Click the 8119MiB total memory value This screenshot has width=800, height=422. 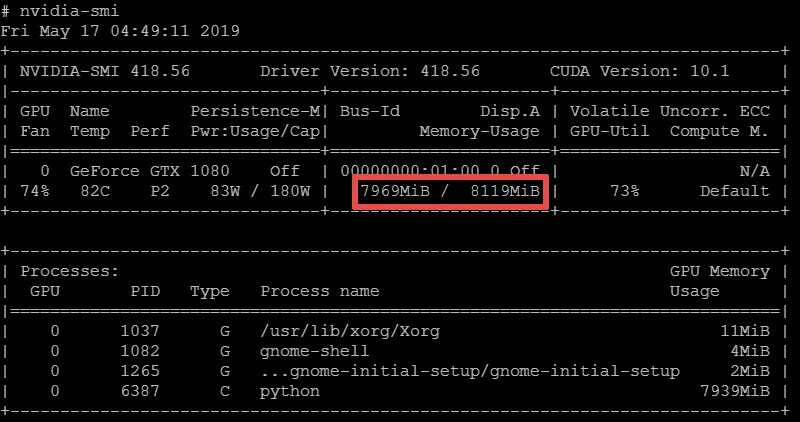505,191
